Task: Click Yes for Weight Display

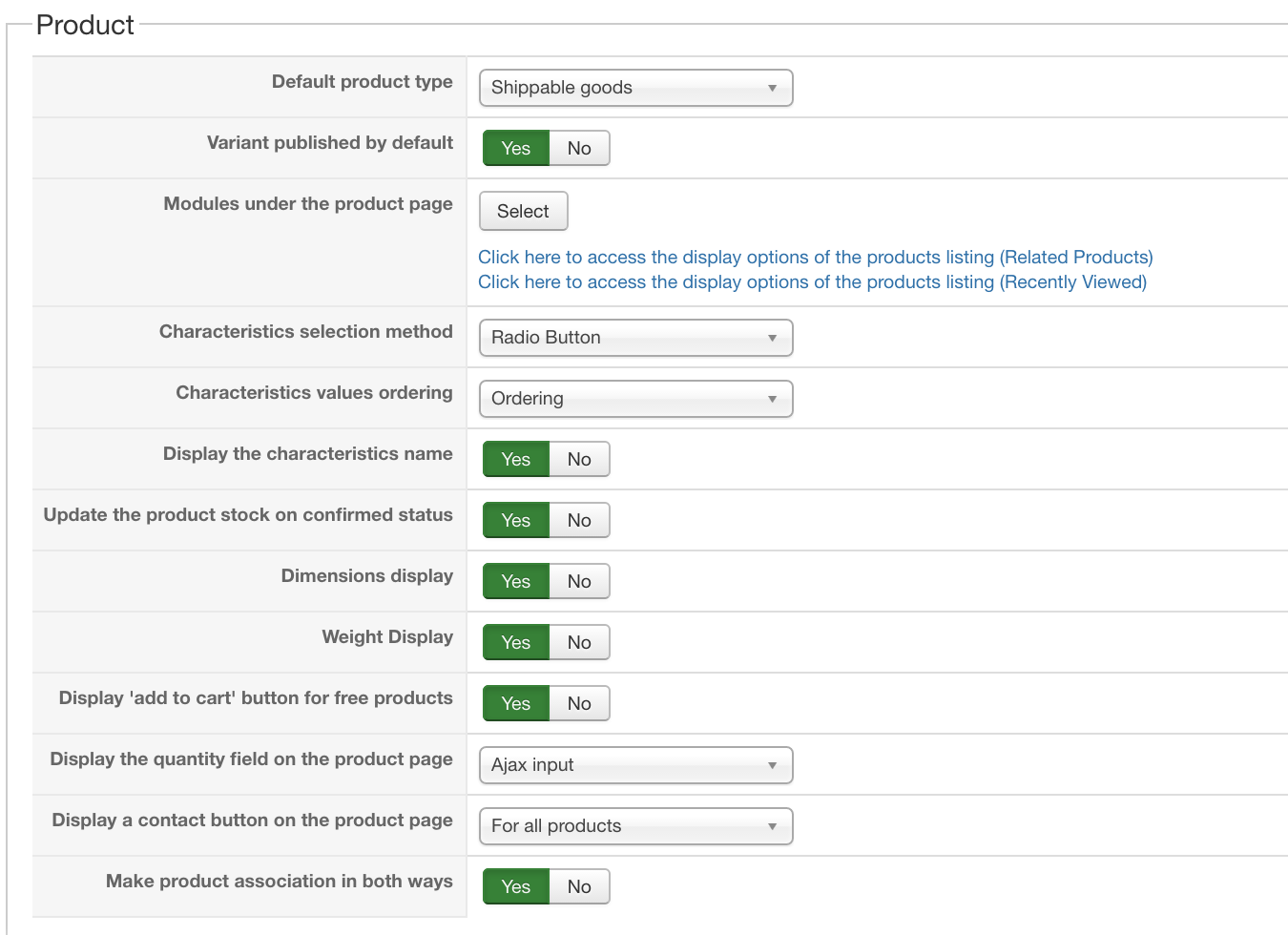Action: tap(516, 643)
